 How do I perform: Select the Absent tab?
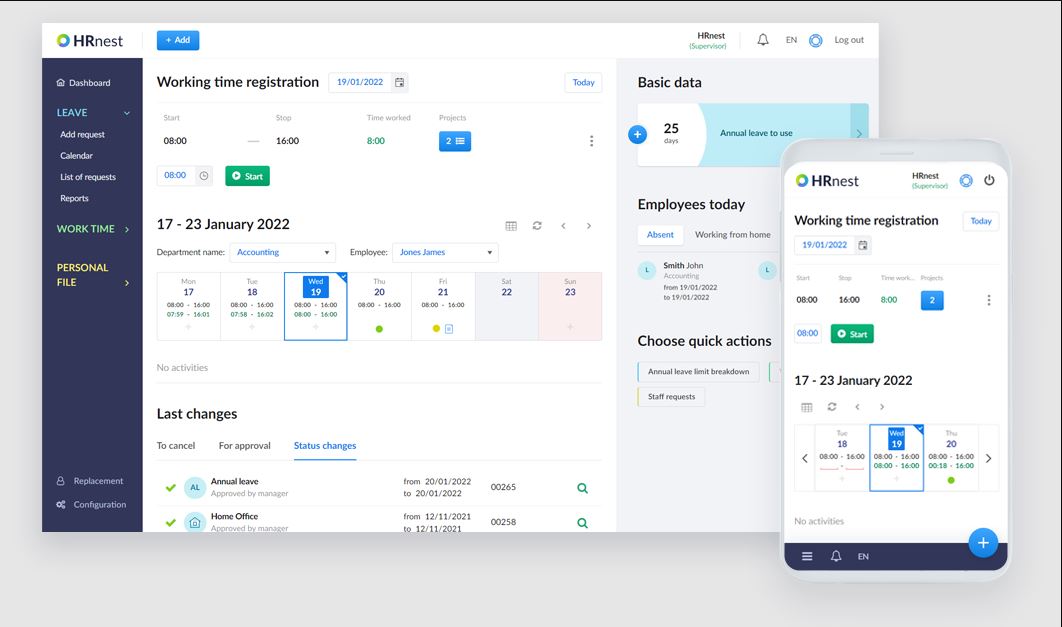660,235
